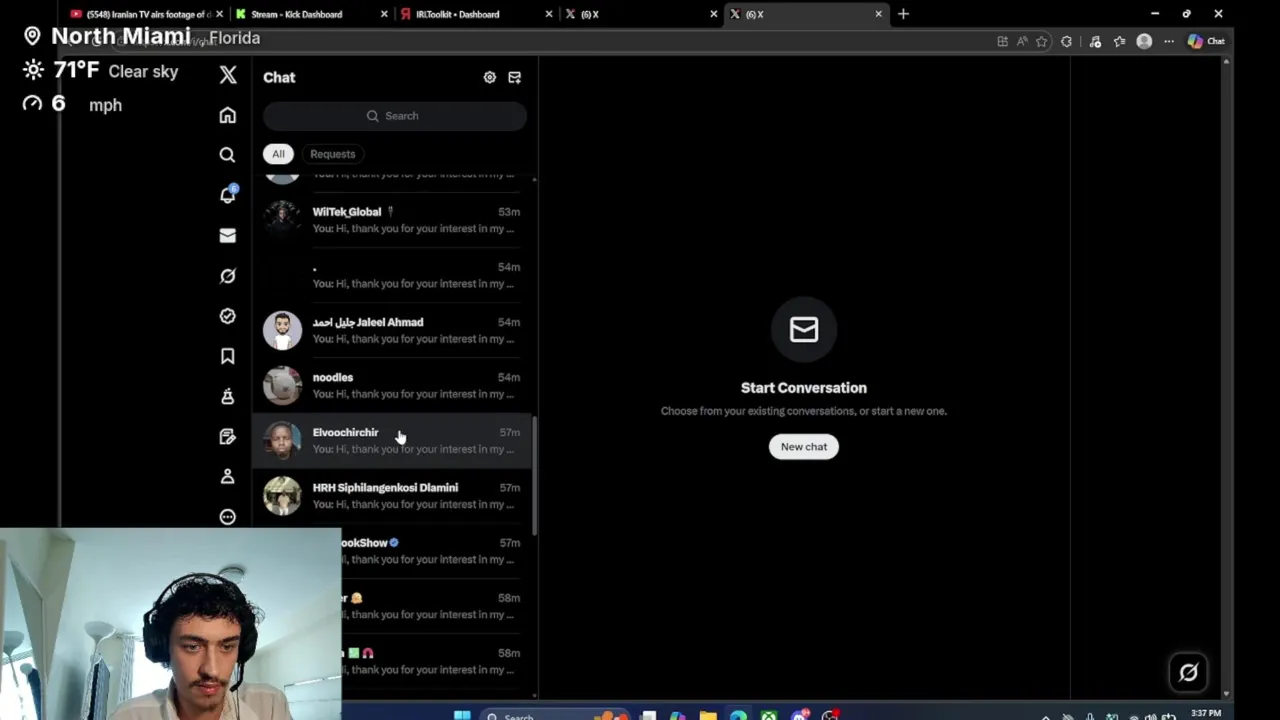Open Profile person icon in sidebar
Screen dimensions: 1280x720
(x=228, y=477)
